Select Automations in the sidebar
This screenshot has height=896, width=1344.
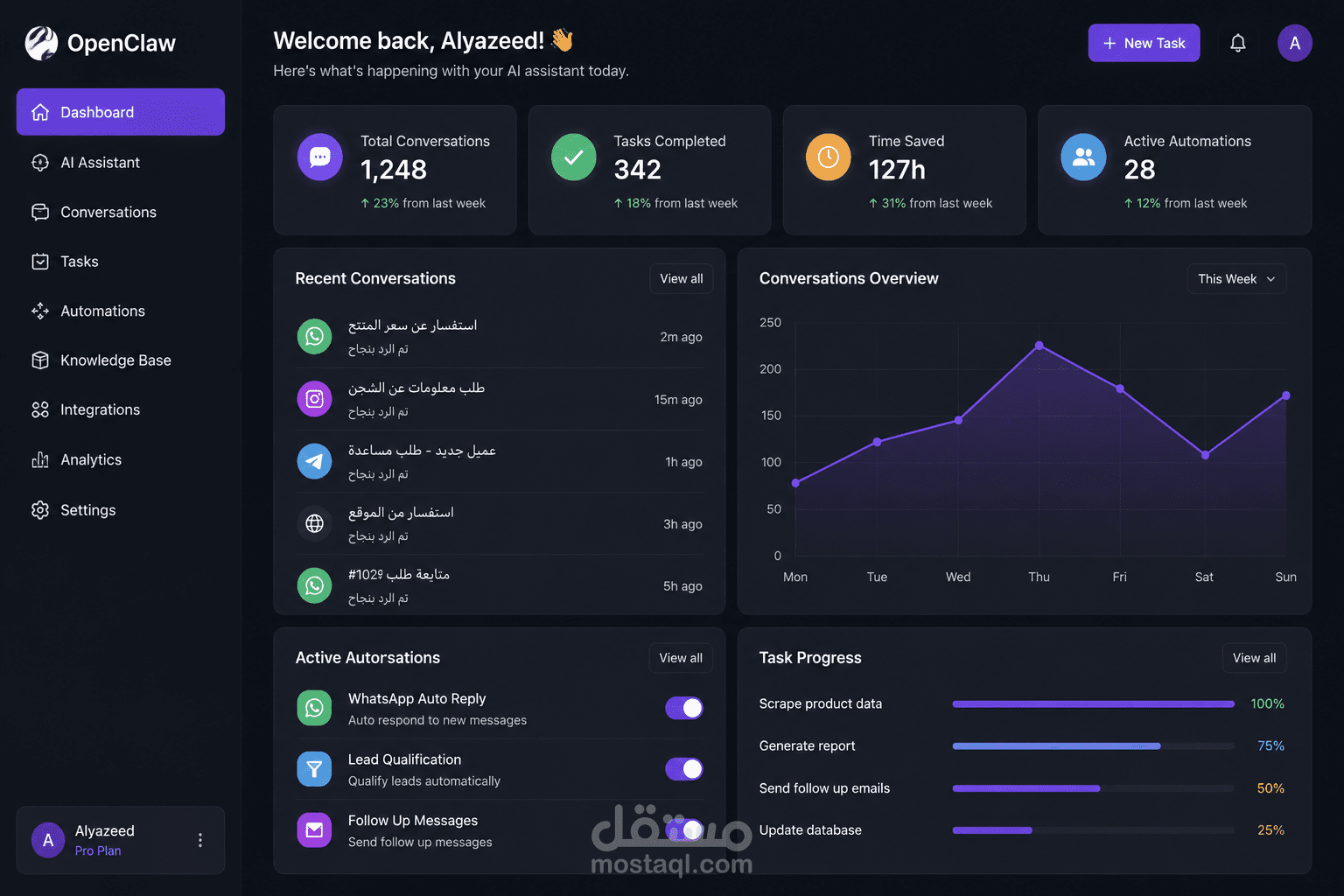coord(121,311)
